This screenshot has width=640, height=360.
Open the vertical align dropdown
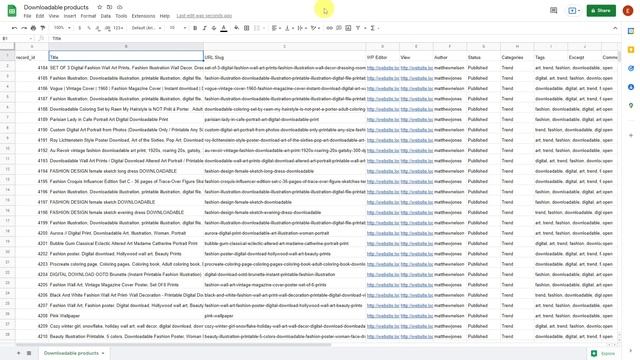tap(289, 28)
